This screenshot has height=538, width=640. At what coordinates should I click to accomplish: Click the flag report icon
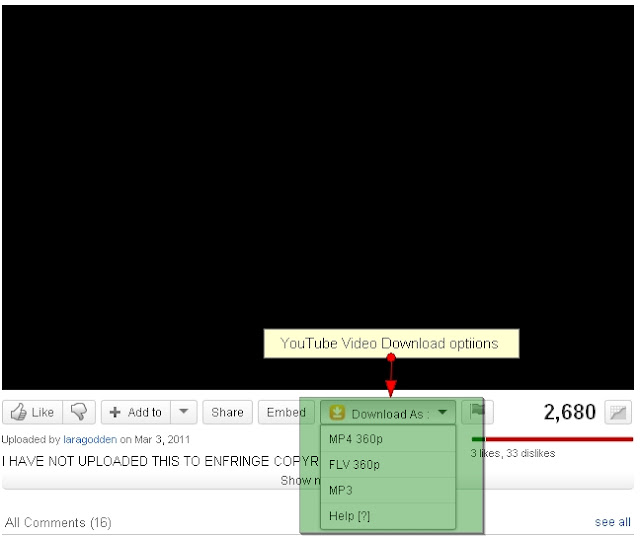tap(477, 411)
